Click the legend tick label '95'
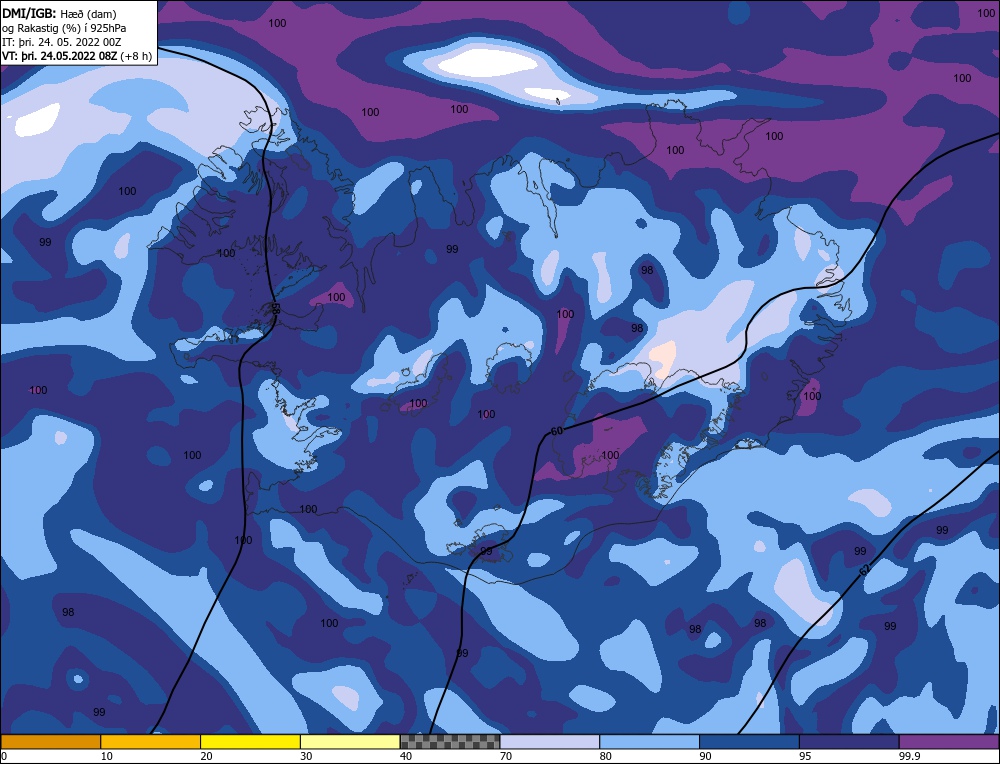The image size is (1000, 764). pyautogui.click(x=805, y=756)
